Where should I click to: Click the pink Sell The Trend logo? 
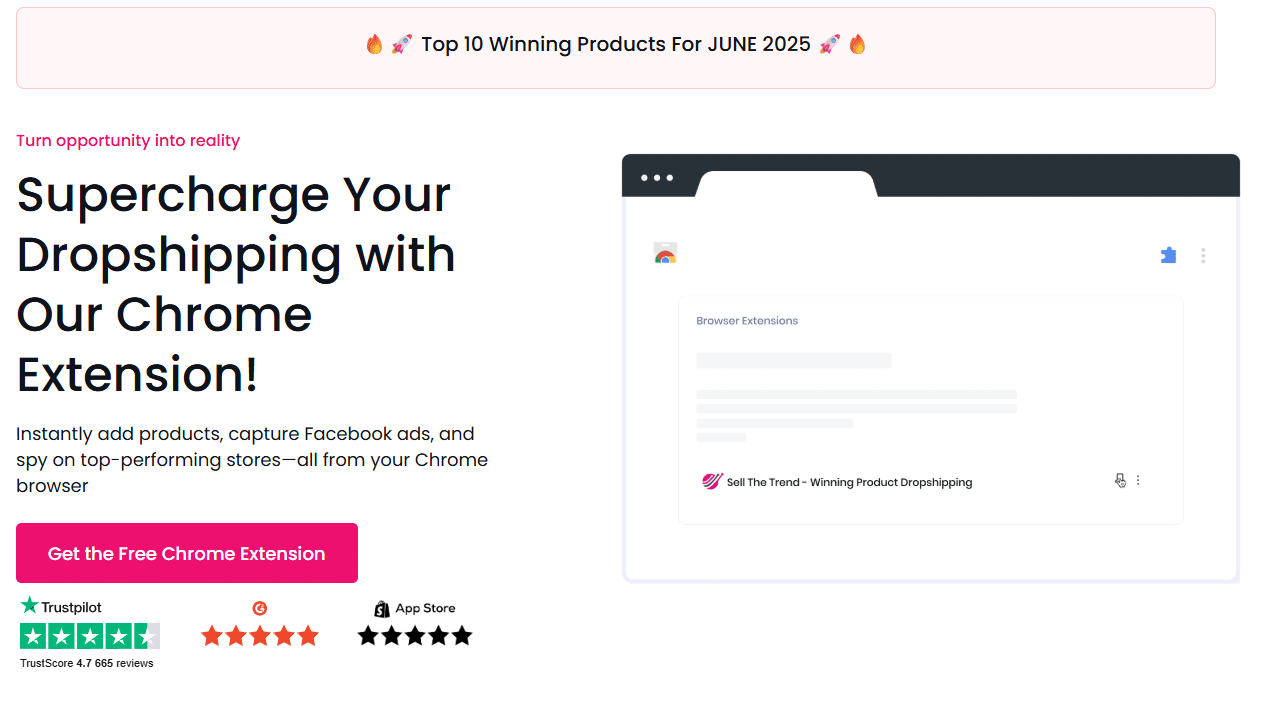point(711,482)
